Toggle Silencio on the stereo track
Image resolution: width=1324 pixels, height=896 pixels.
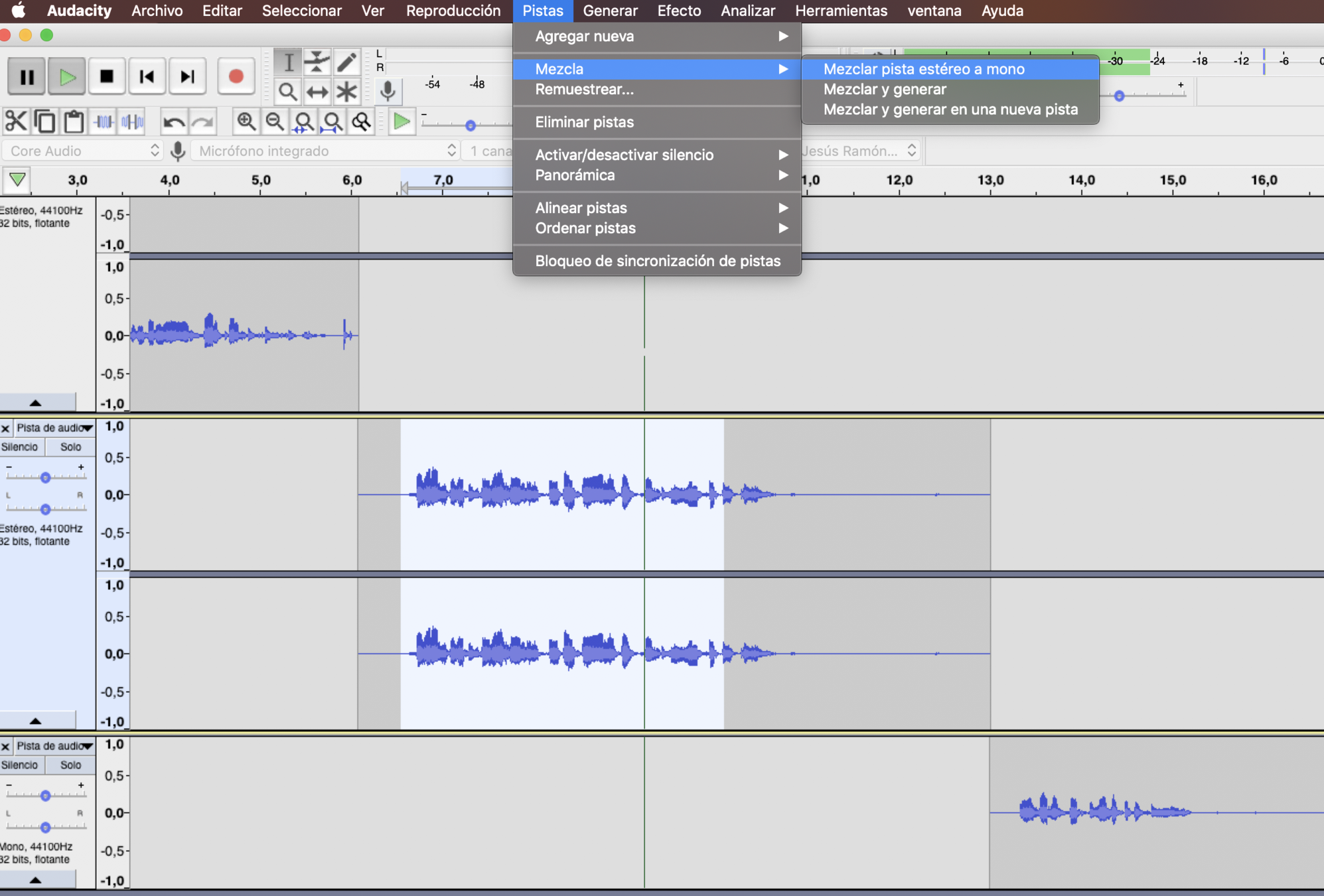click(20, 447)
